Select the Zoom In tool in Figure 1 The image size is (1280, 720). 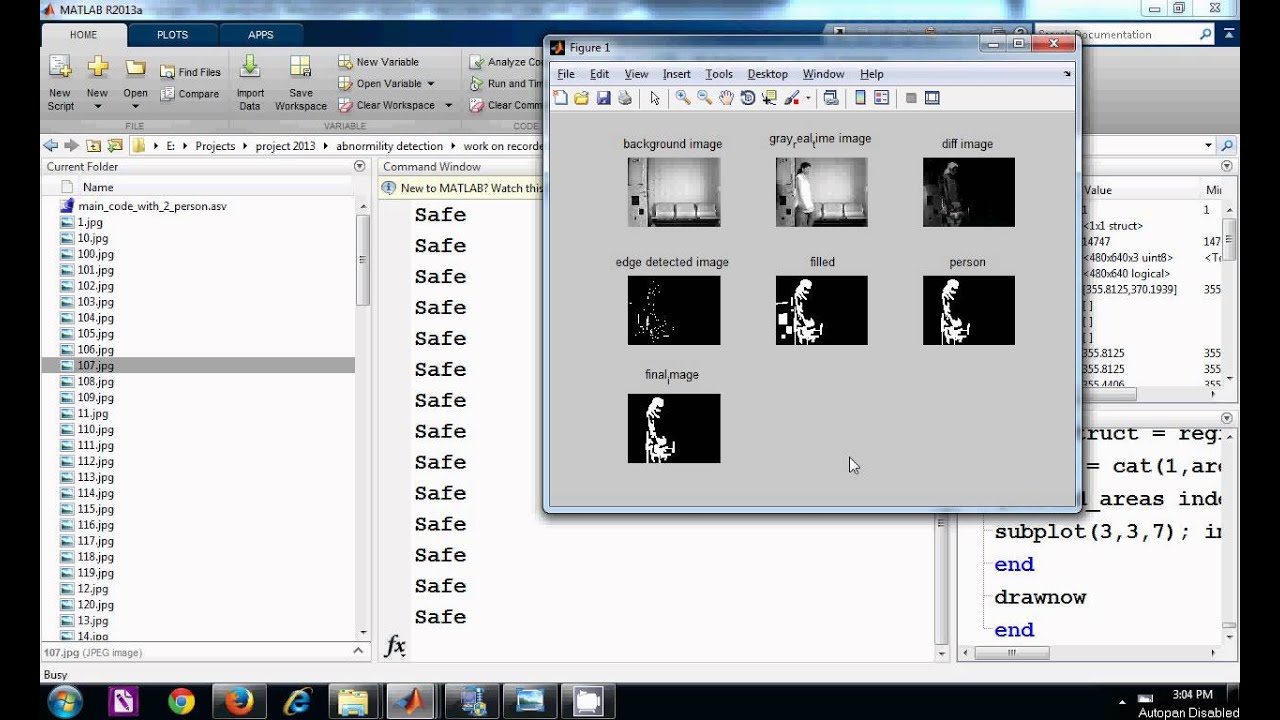pyautogui.click(x=682, y=98)
